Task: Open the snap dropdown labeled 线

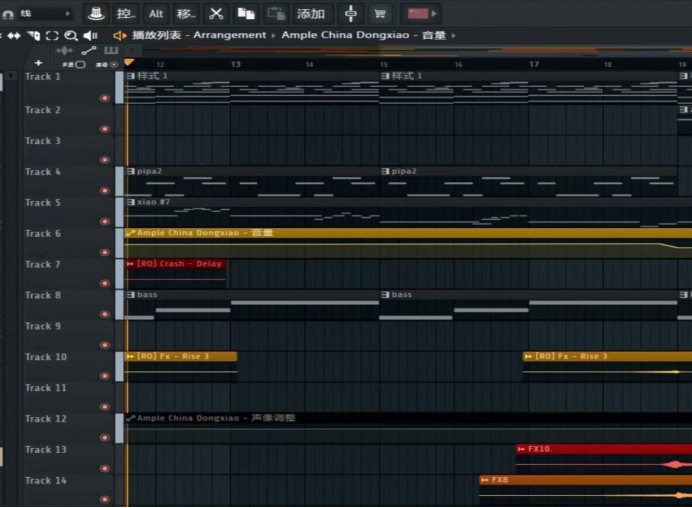Action: click(x=45, y=14)
